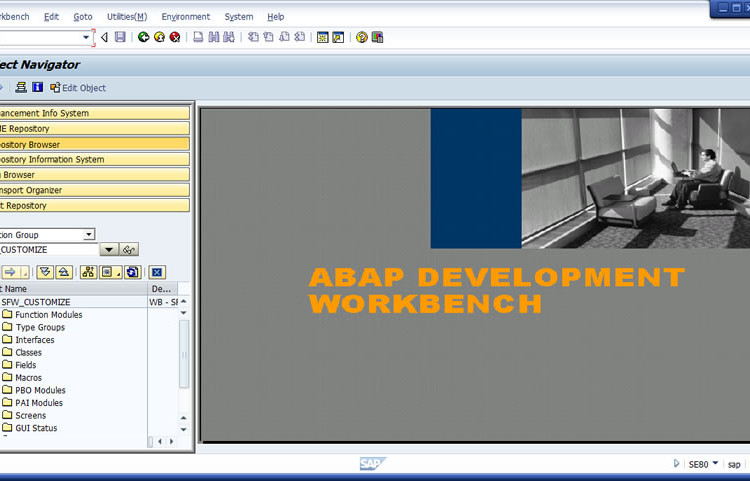The image size is (750, 481).
Task: Click the blue X close-browser icon
Action: [157, 273]
